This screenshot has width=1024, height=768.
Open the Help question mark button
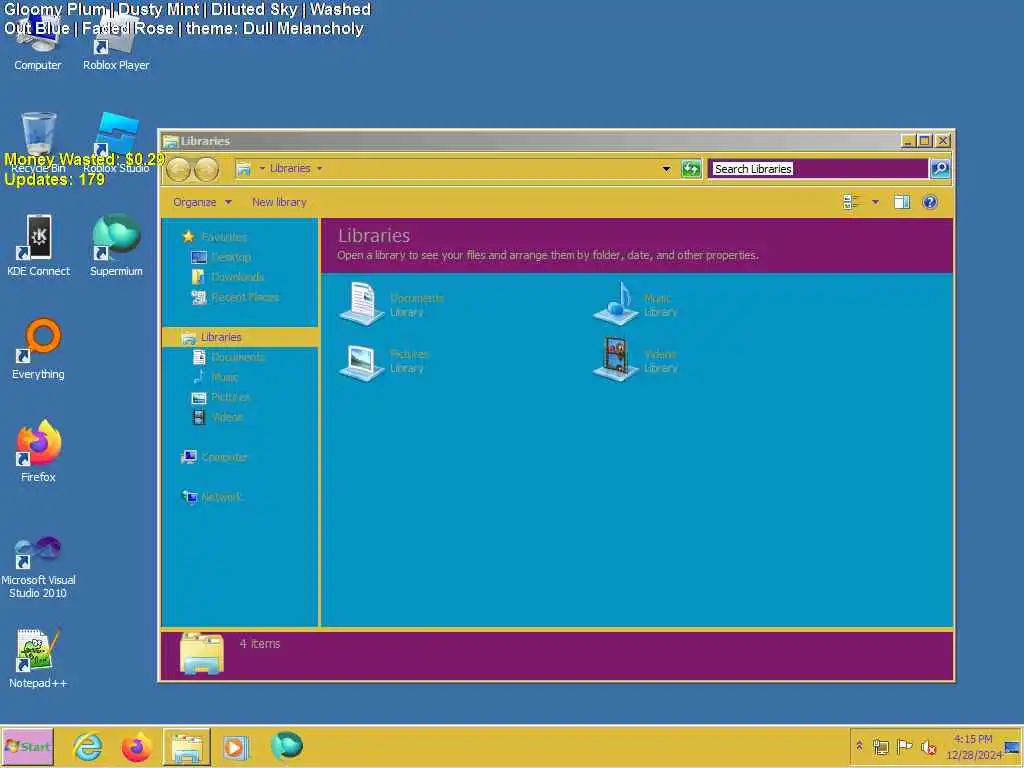(x=930, y=202)
